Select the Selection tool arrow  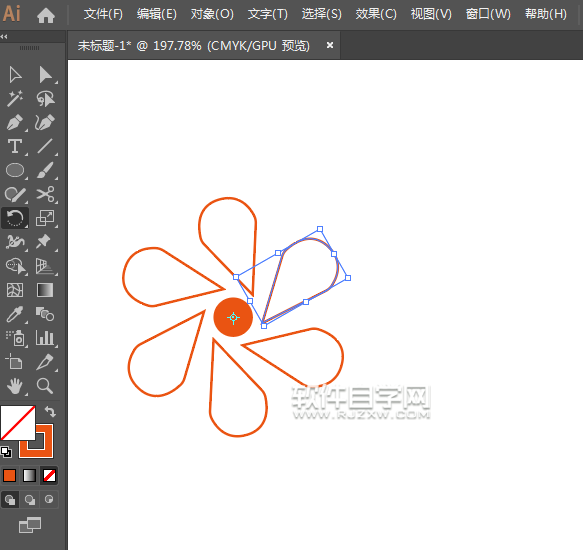(x=15, y=75)
